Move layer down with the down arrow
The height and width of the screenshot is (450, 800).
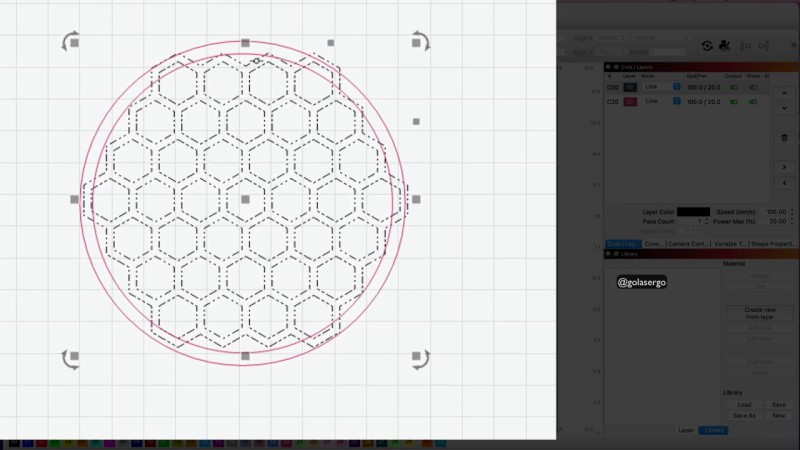(784, 108)
